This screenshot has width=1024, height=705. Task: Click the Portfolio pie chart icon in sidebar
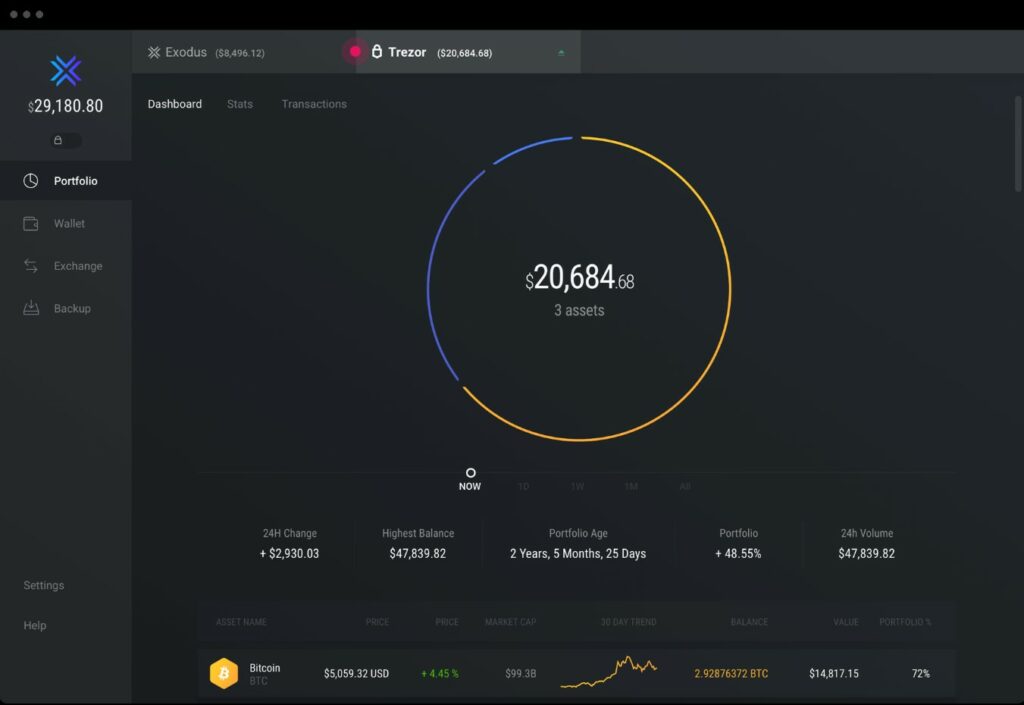click(31, 181)
